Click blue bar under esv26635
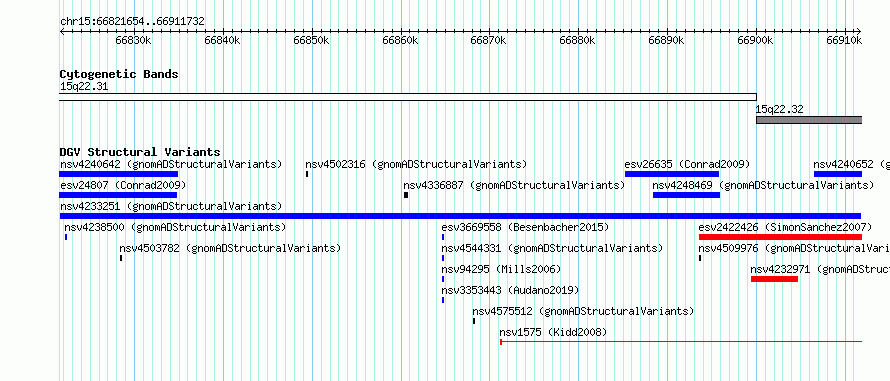The height and width of the screenshot is (381, 890). click(x=671, y=174)
